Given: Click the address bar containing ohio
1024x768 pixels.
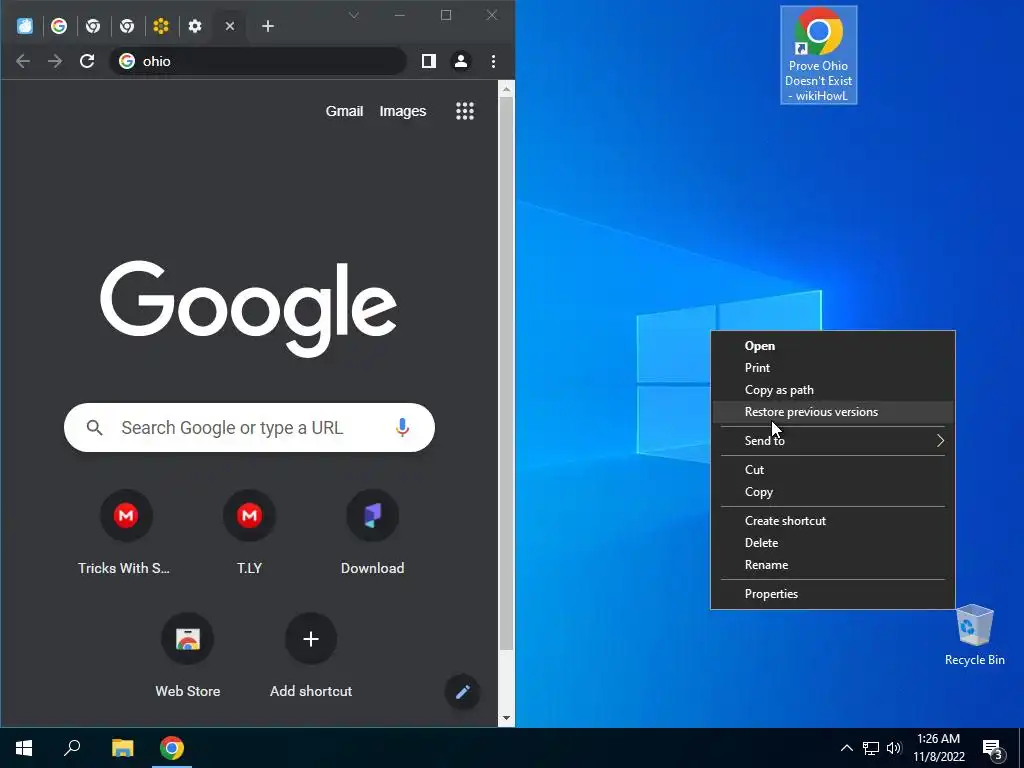Looking at the screenshot, I should [258, 61].
